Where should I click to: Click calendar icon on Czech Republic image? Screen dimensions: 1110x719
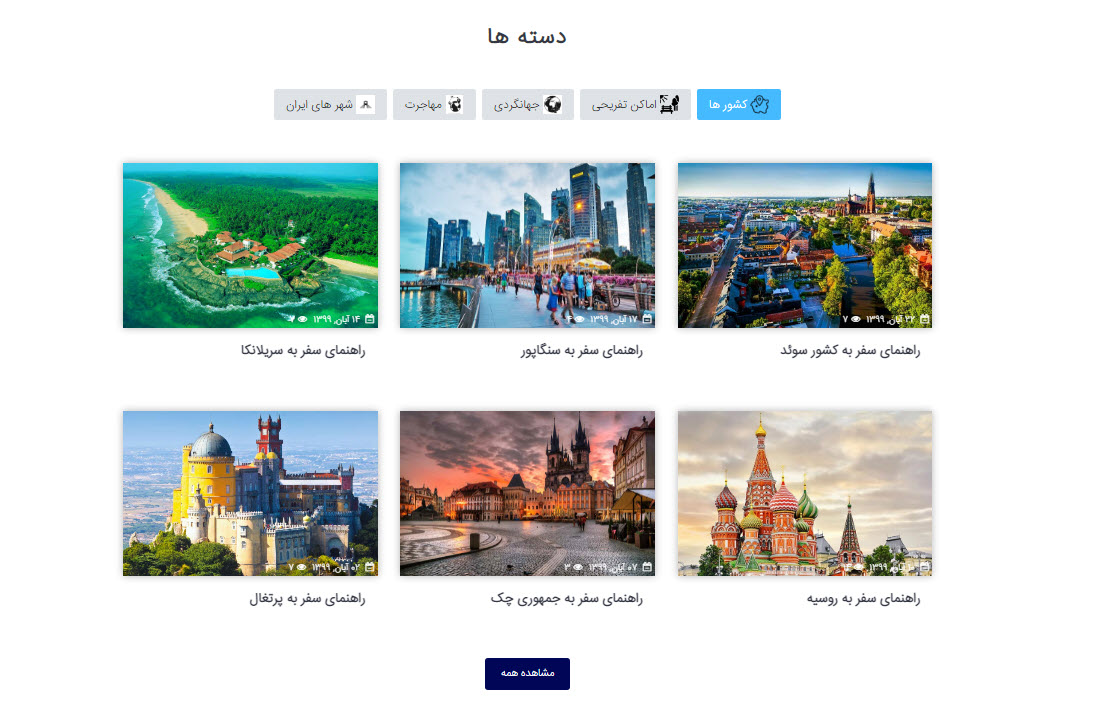[647, 567]
